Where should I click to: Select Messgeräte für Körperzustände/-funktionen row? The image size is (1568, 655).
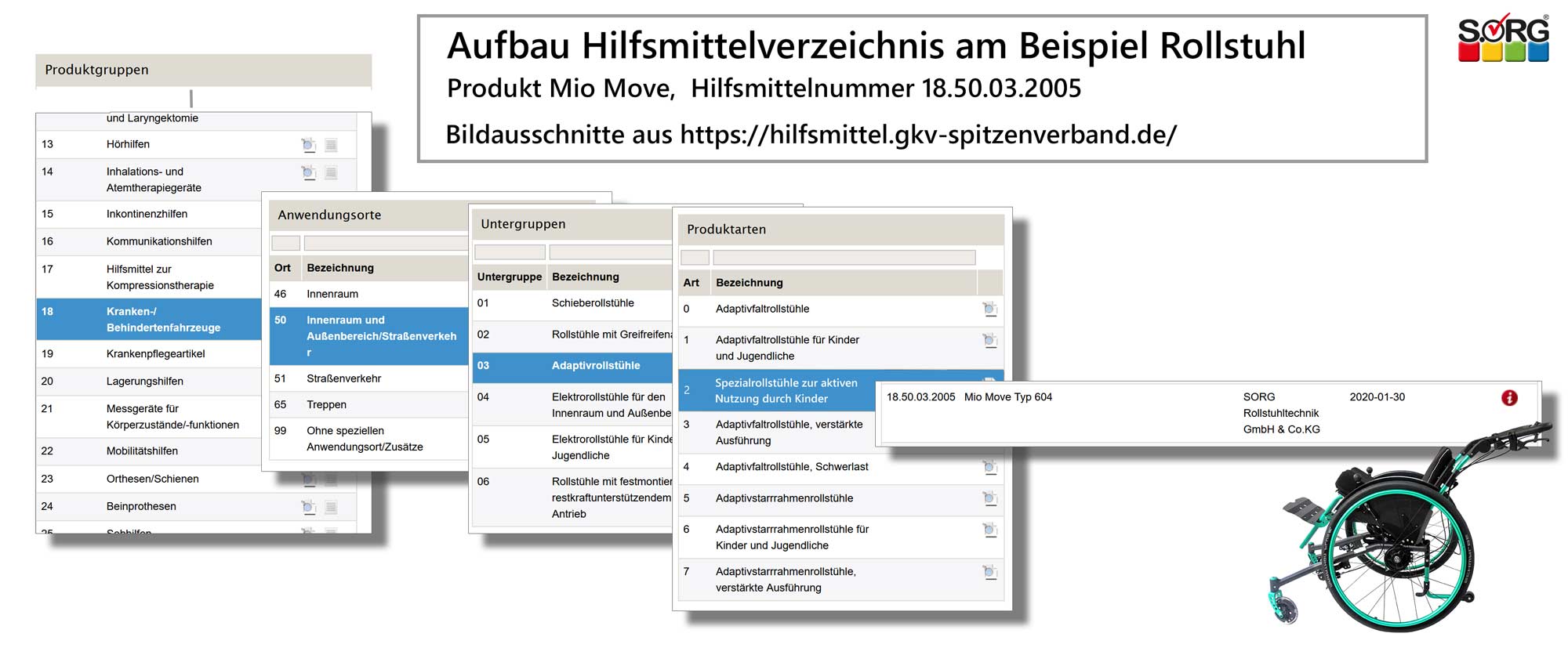tap(149, 417)
